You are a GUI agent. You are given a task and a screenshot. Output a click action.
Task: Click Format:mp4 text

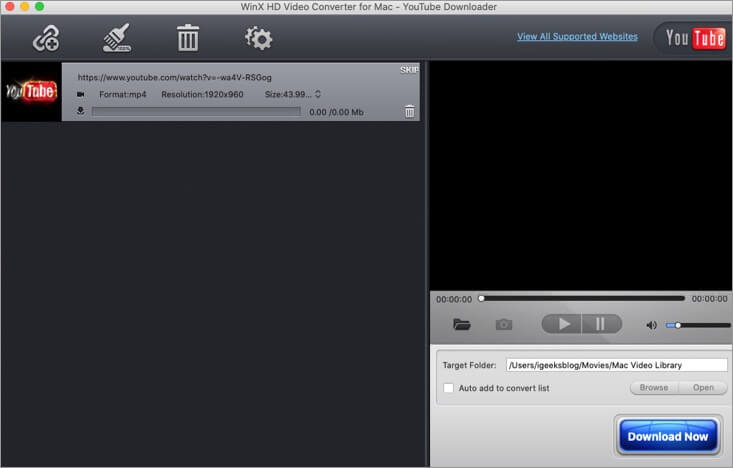point(122,94)
